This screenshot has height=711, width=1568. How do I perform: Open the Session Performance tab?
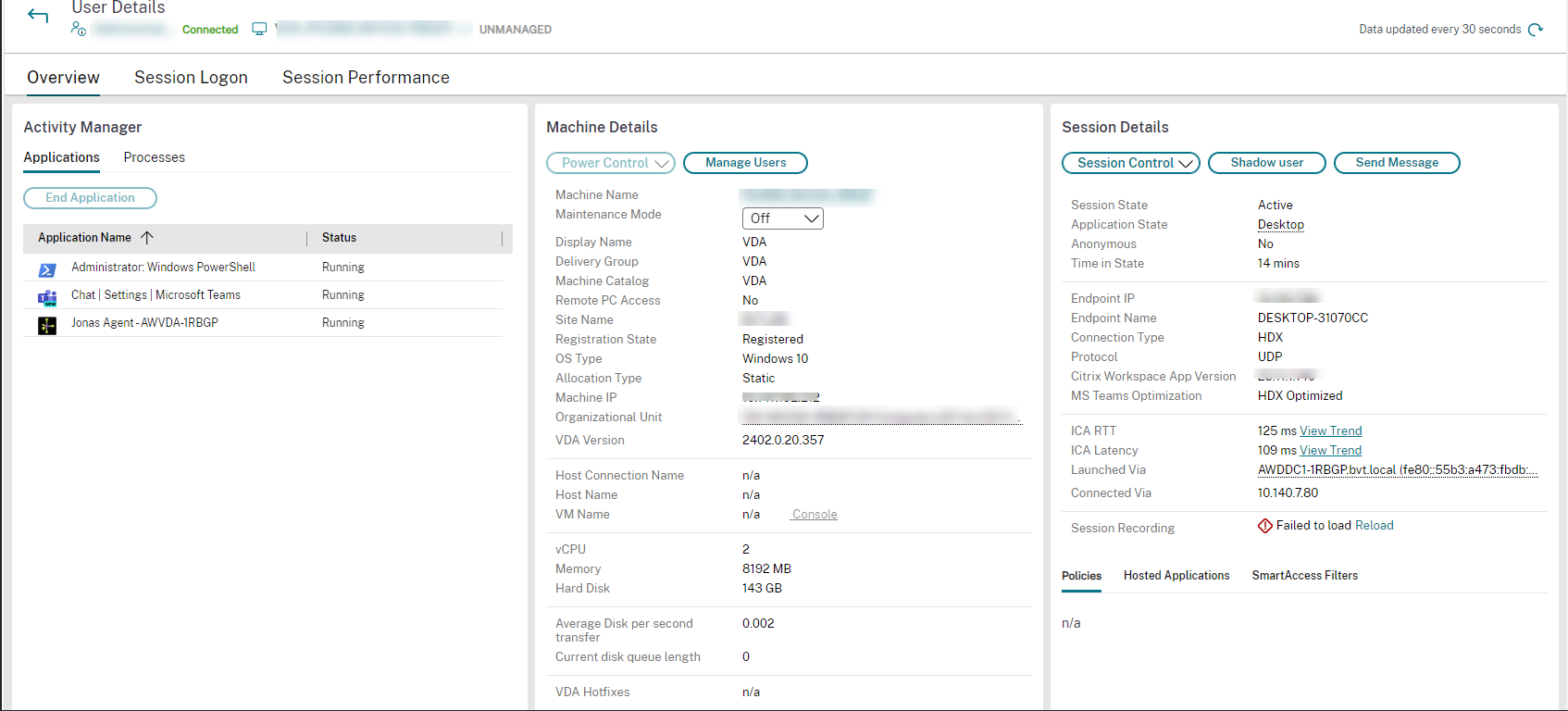366,78
